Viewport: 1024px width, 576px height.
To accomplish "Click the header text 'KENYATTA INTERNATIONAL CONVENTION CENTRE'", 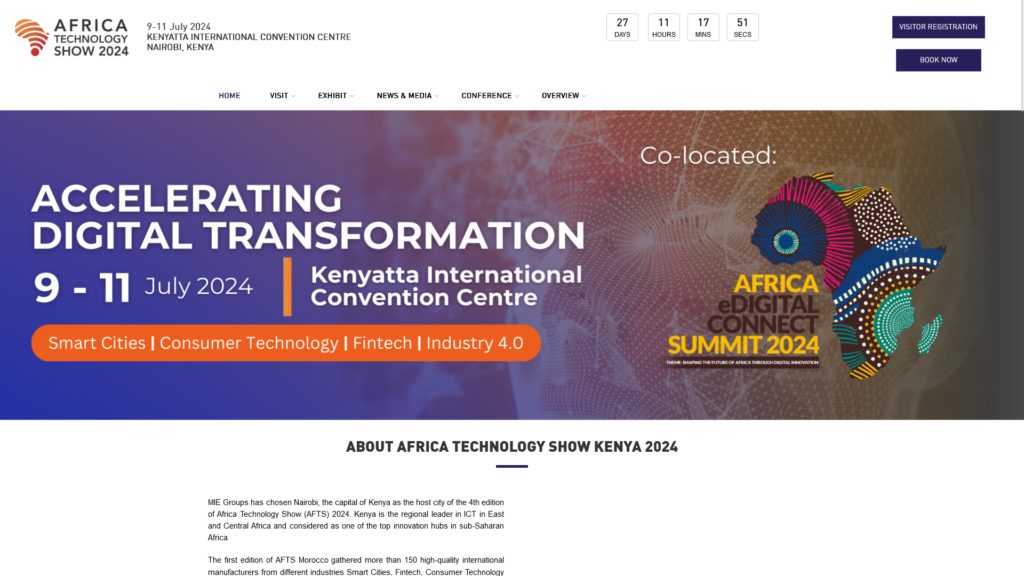I will pos(249,37).
